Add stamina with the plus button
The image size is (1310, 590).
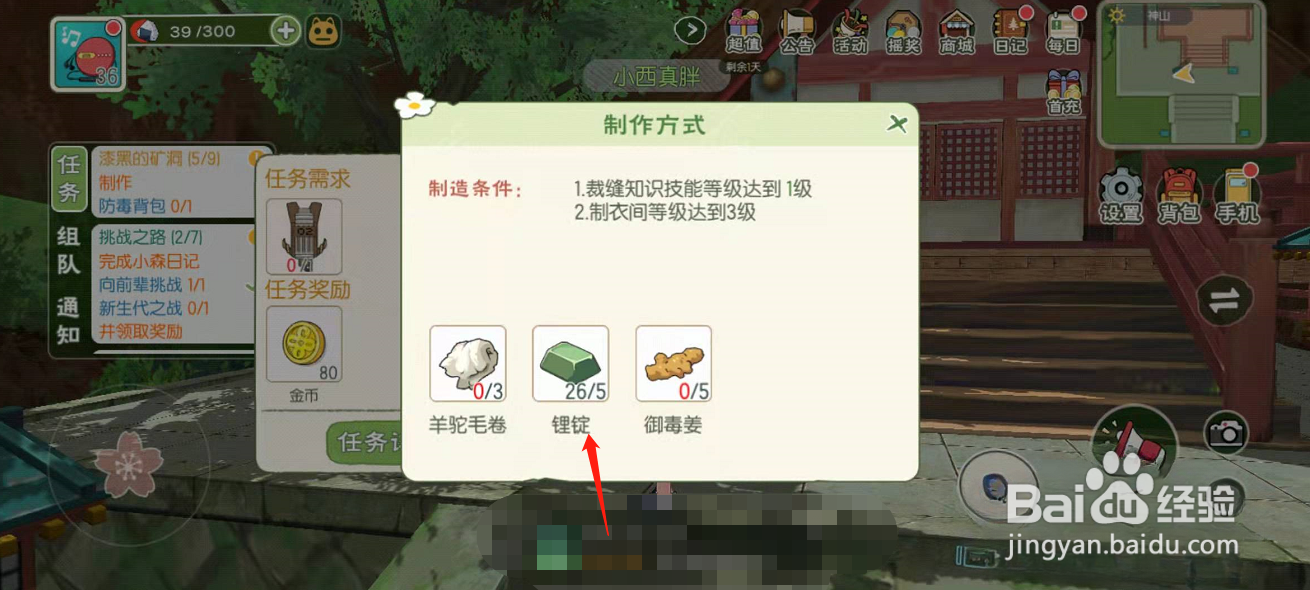(x=286, y=31)
